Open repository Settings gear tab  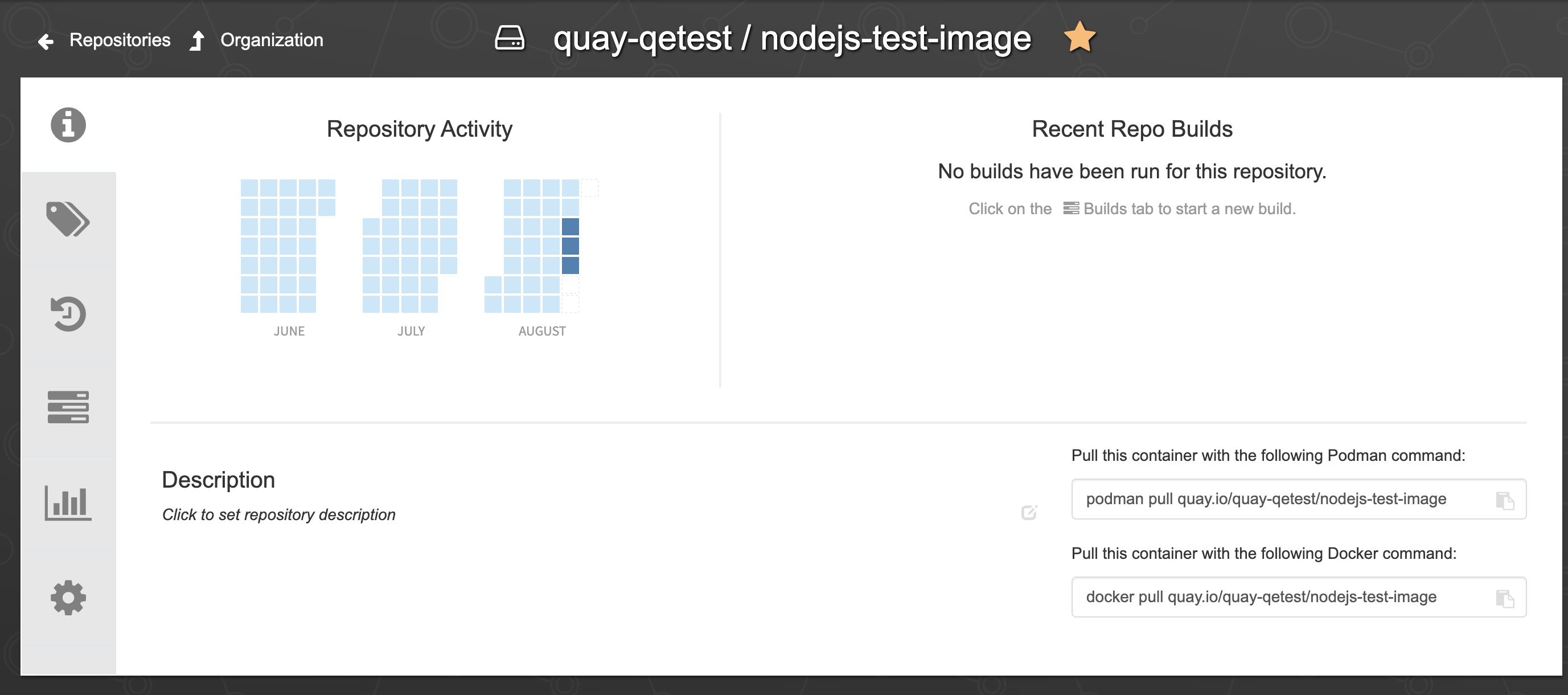click(68, 597)
